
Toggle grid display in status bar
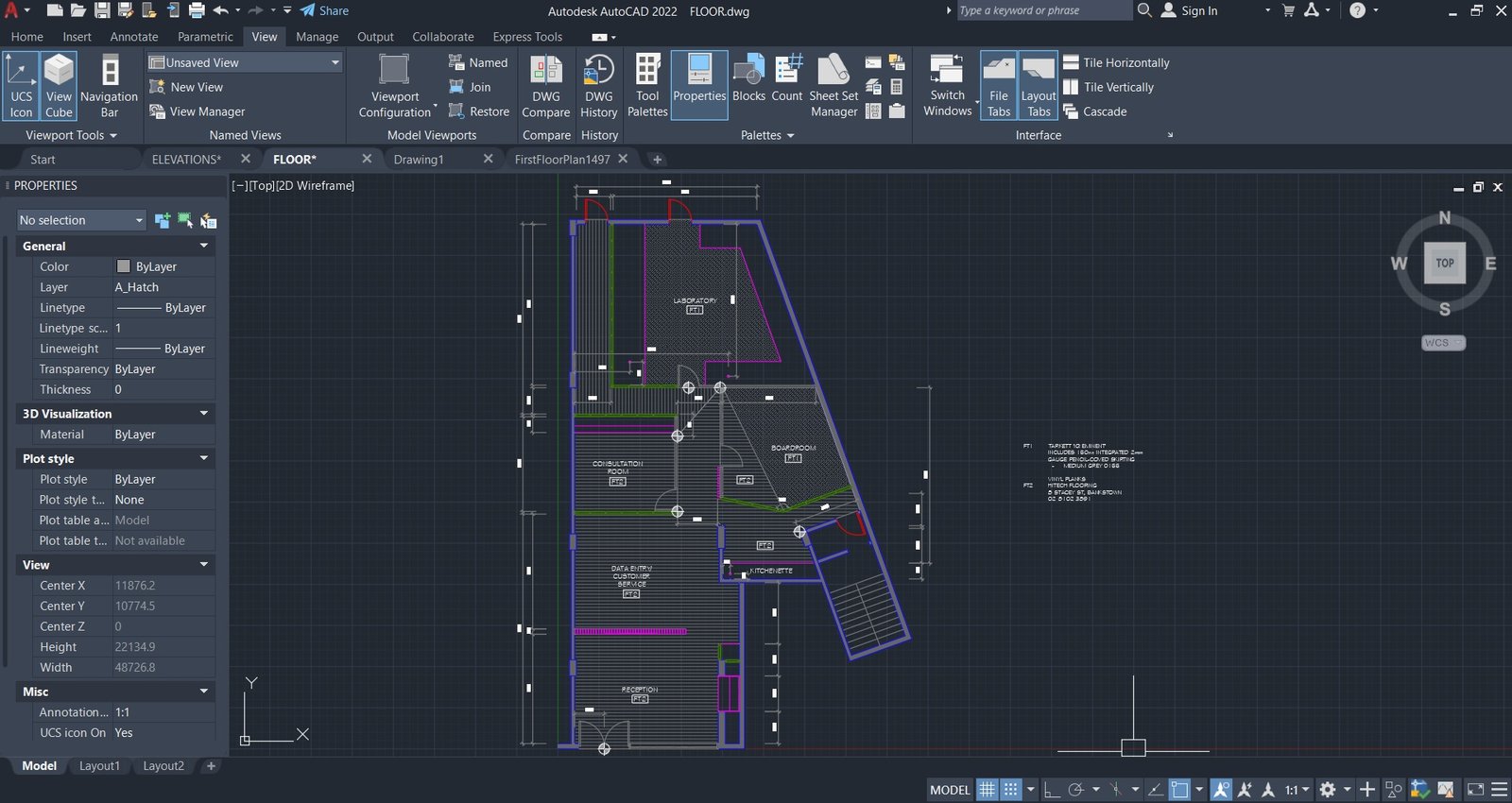point(987,790)
